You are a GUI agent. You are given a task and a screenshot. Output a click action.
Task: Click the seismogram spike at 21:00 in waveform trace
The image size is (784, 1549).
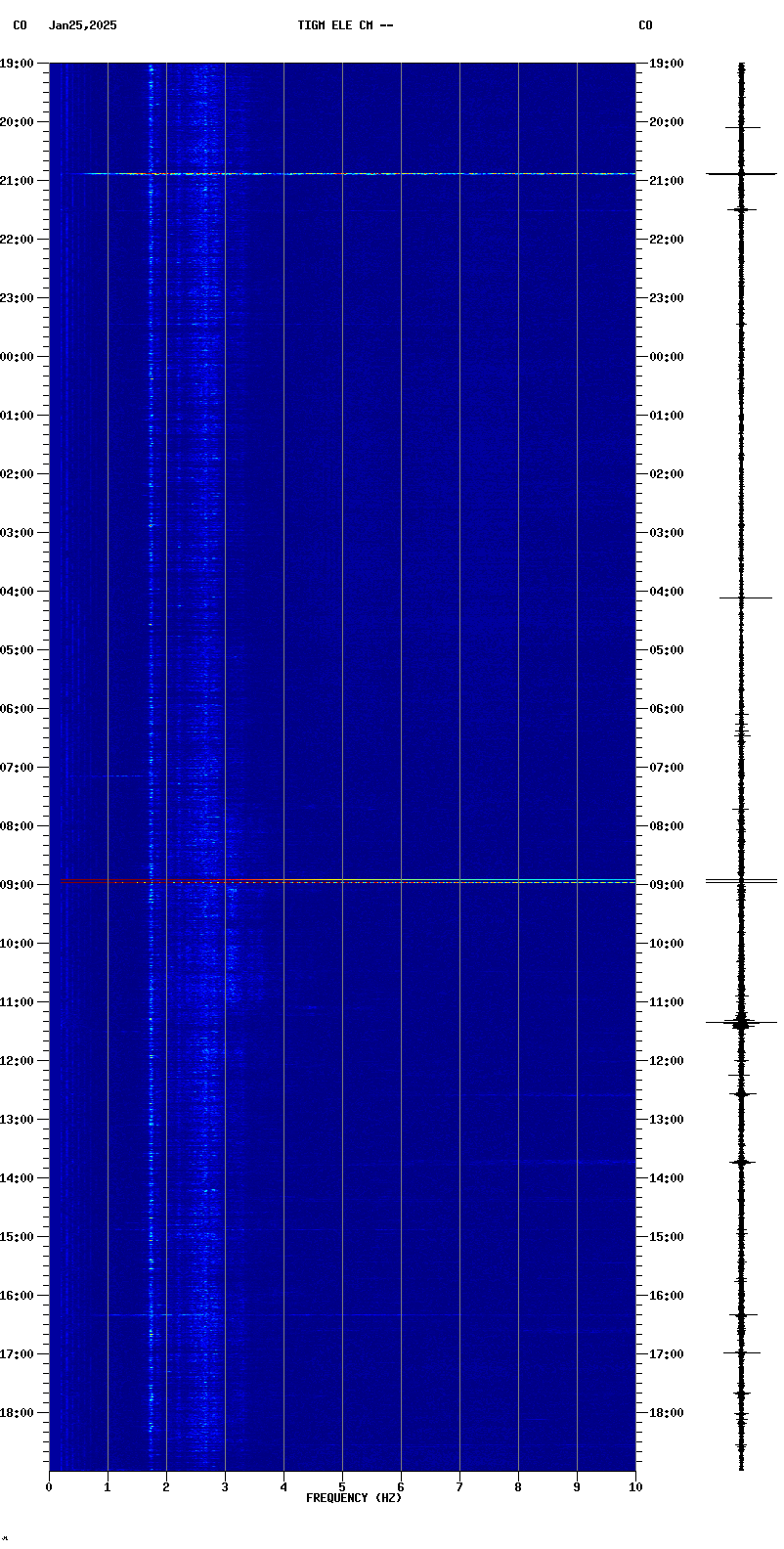(x=741, y=174)
